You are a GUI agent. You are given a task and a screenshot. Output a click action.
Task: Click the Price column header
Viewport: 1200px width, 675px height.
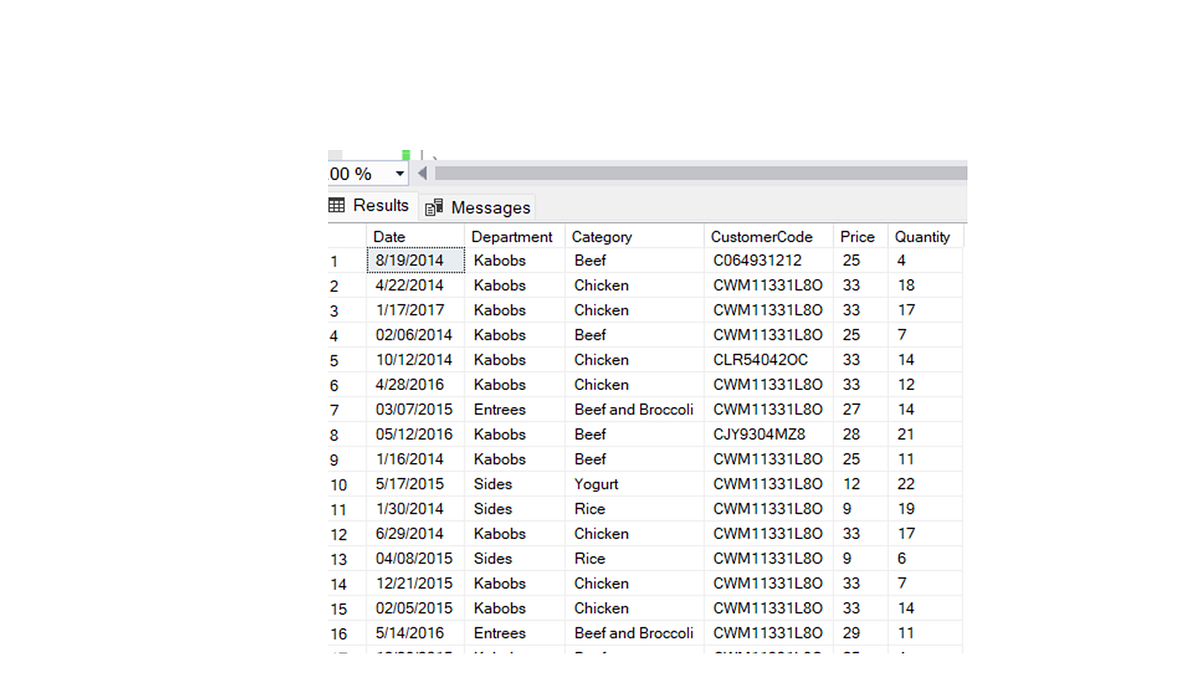857,236
